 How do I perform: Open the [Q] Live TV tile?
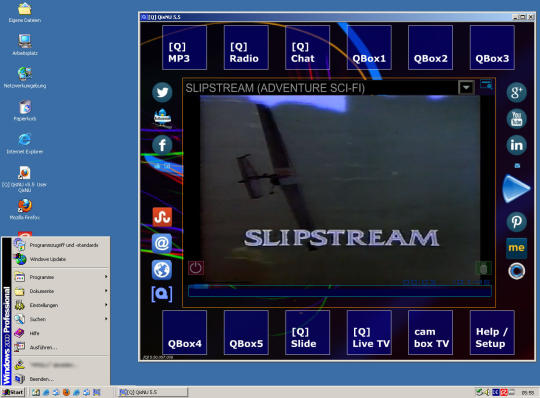369,333
